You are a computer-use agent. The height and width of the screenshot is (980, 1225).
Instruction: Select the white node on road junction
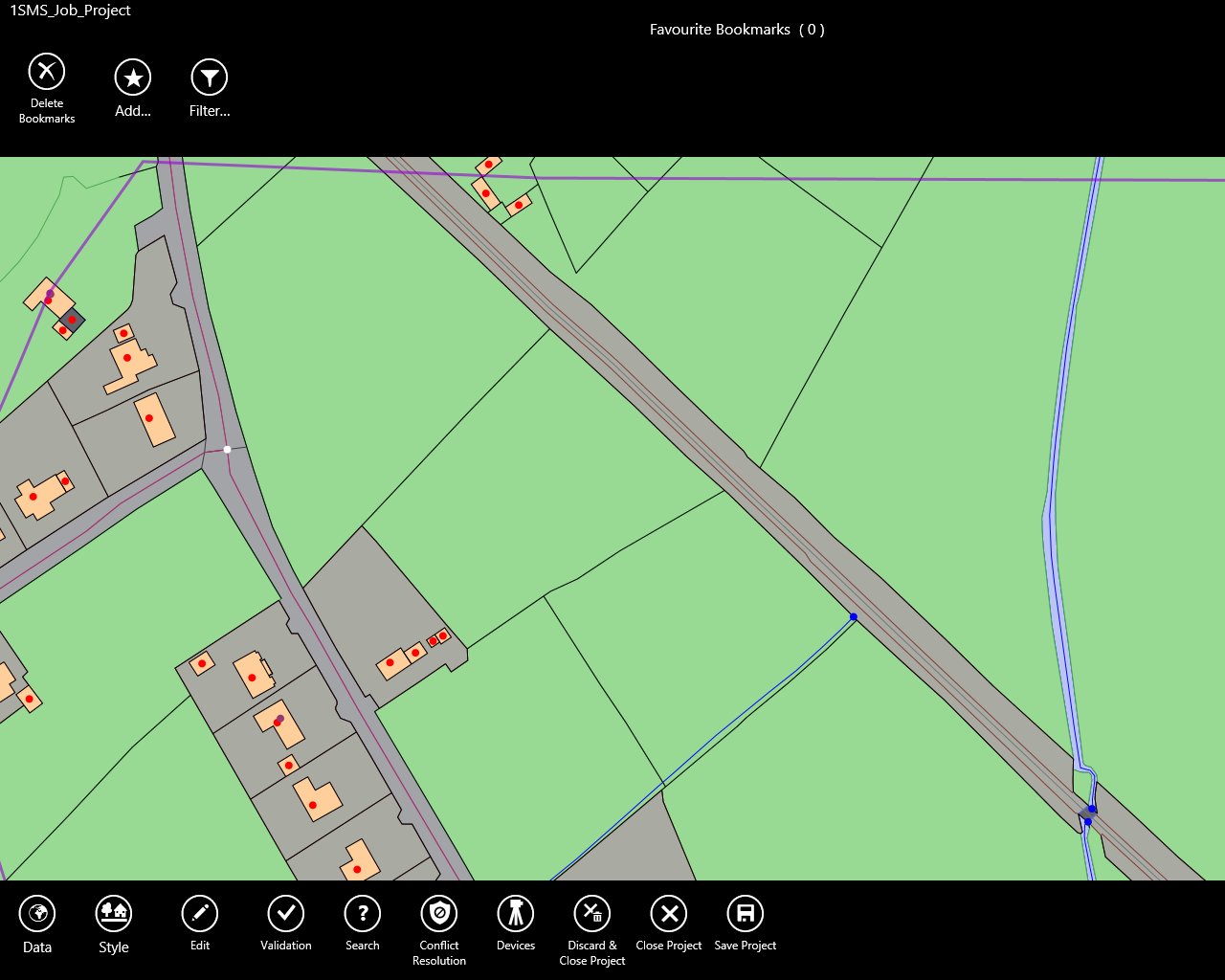(227, 449)
